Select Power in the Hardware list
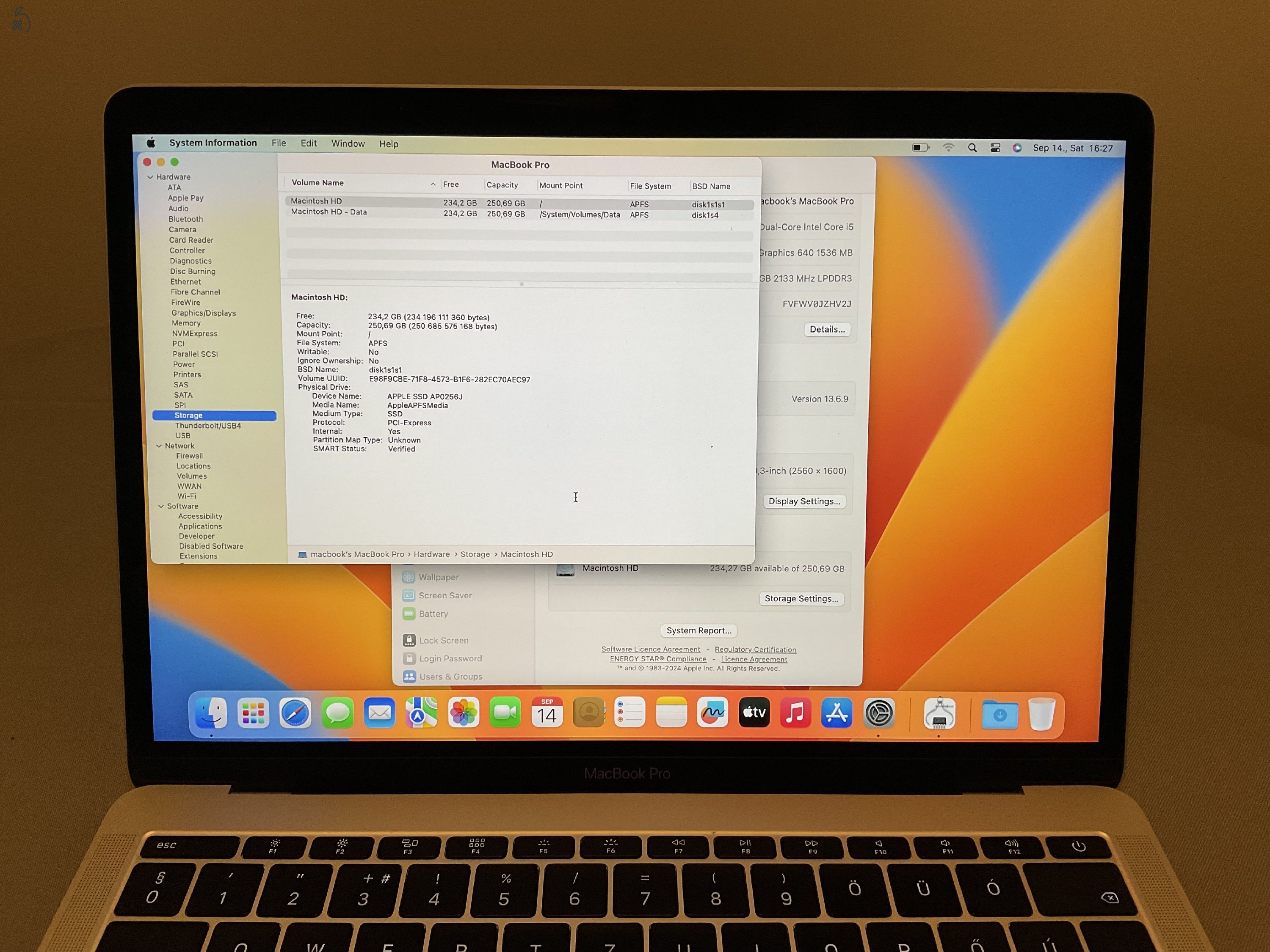Screen dimensions: 1270x952 [x=184, y=364]
